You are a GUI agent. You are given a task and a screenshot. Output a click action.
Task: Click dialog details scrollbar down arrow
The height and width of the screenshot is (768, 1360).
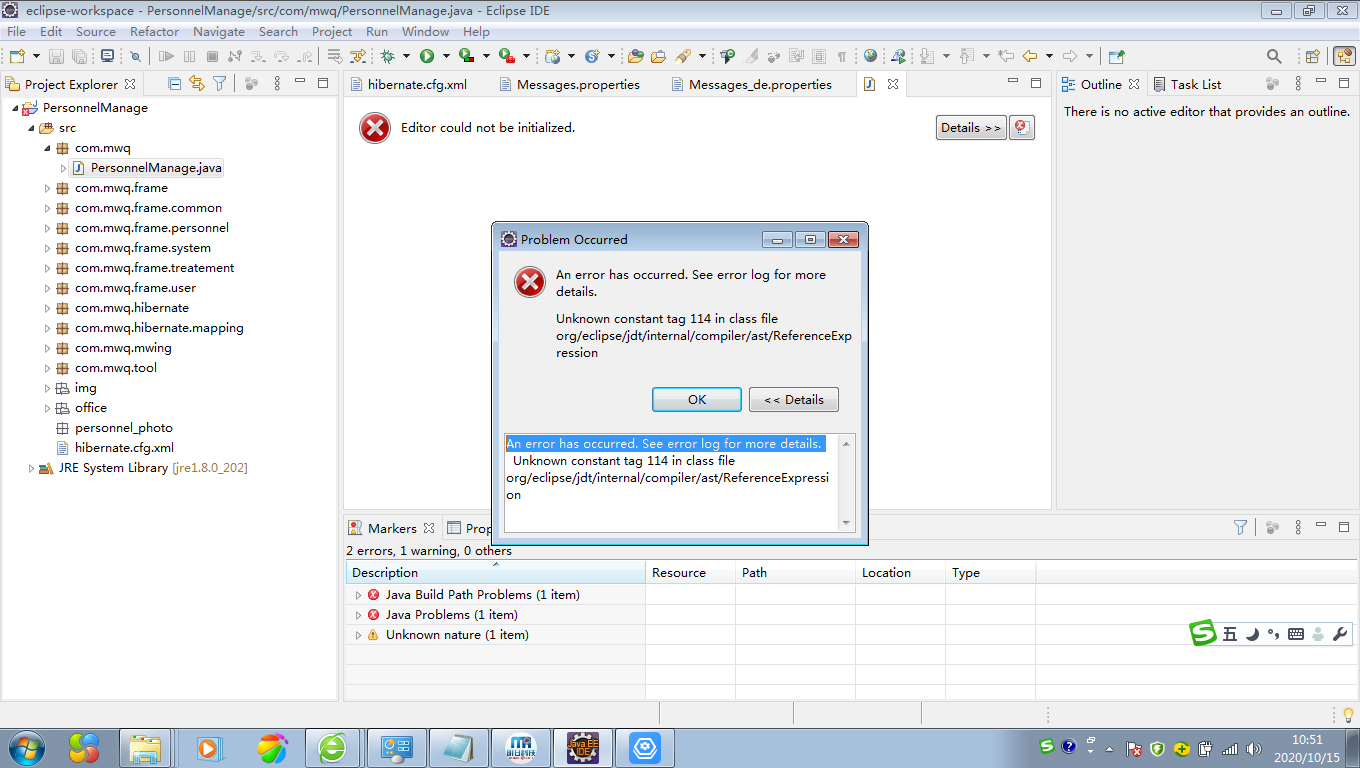(847, 522)
